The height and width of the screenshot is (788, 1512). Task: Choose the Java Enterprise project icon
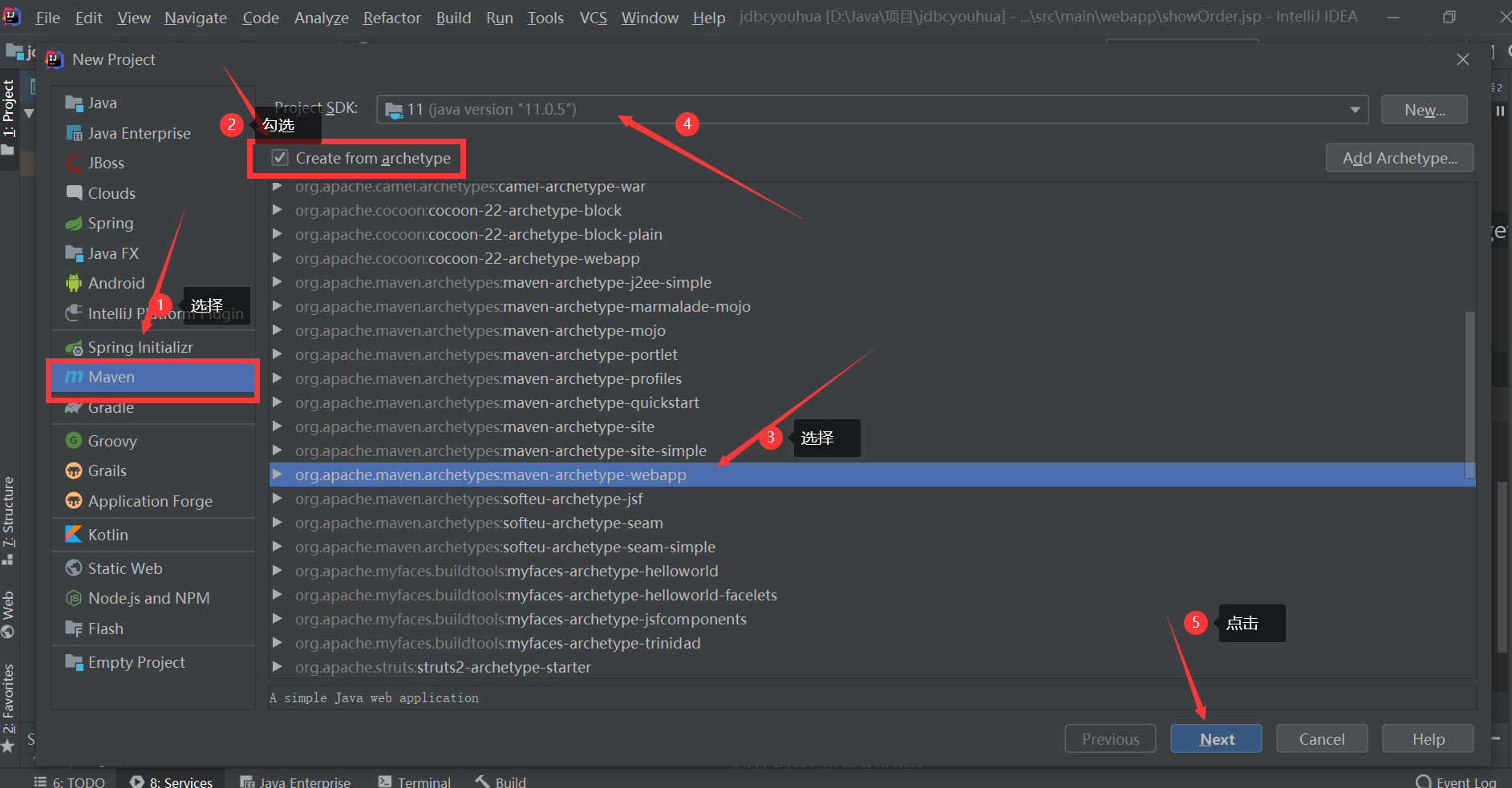pyautogui.click(x=74, y=133)
